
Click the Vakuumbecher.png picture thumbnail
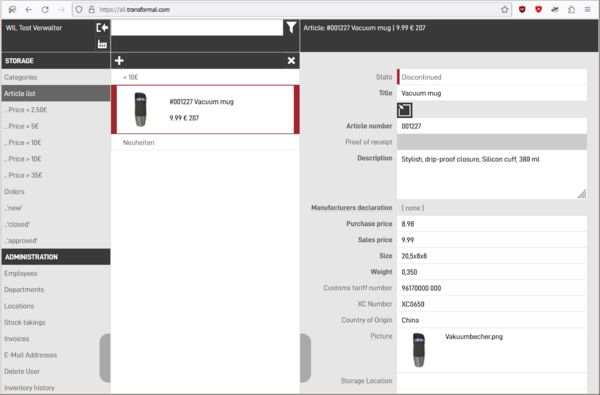419,350
